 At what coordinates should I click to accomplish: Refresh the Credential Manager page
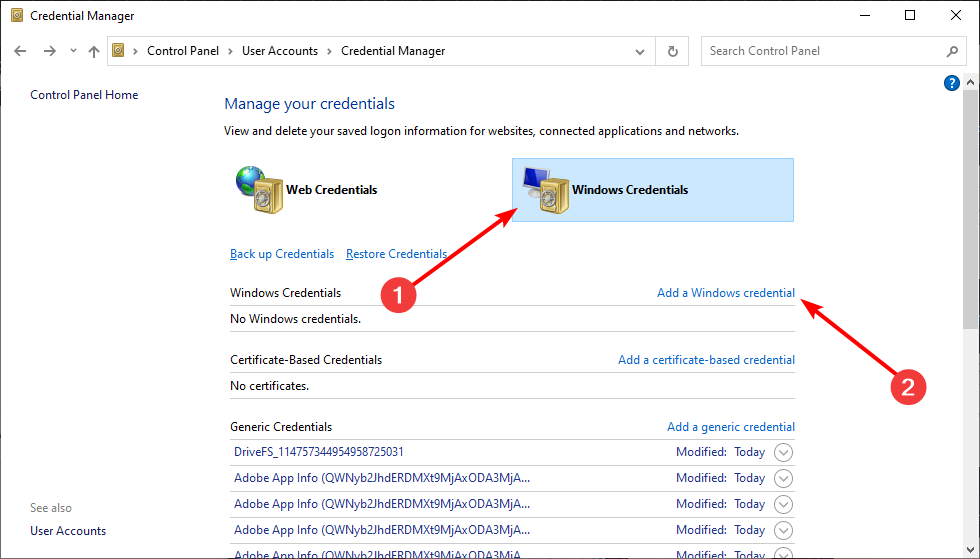672,51
